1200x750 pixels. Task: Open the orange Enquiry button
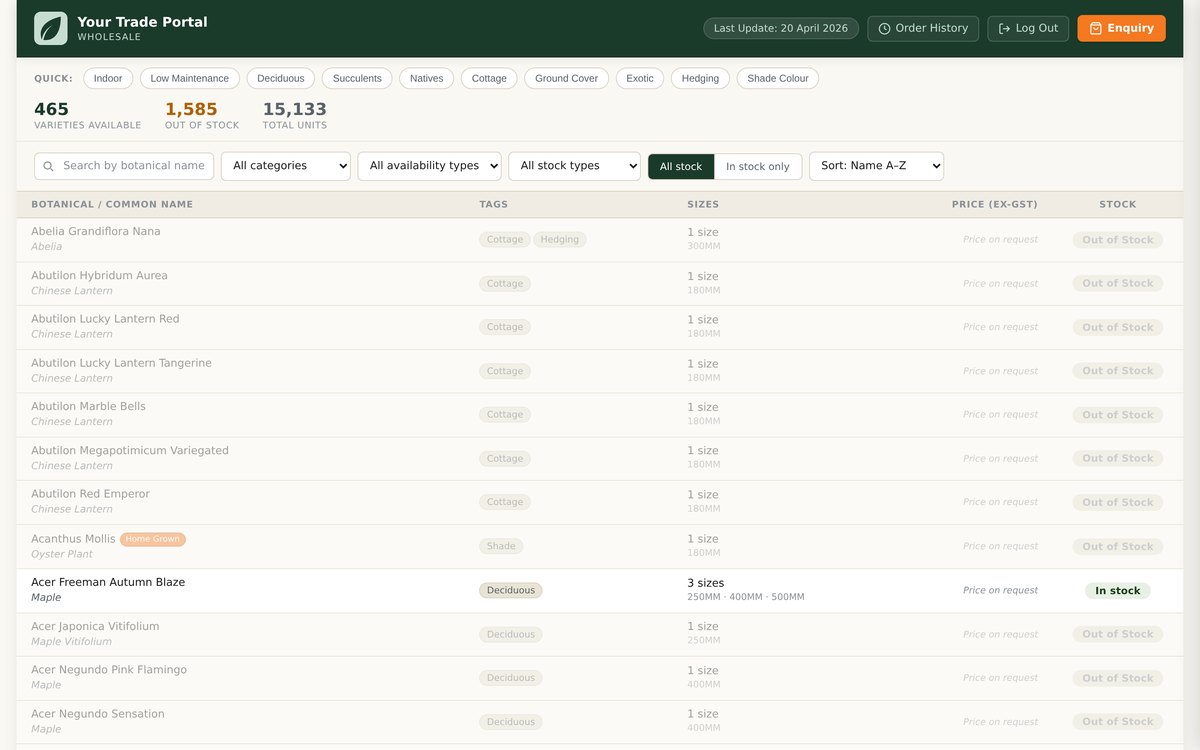pyautogui.click(x=1121, y=28)
